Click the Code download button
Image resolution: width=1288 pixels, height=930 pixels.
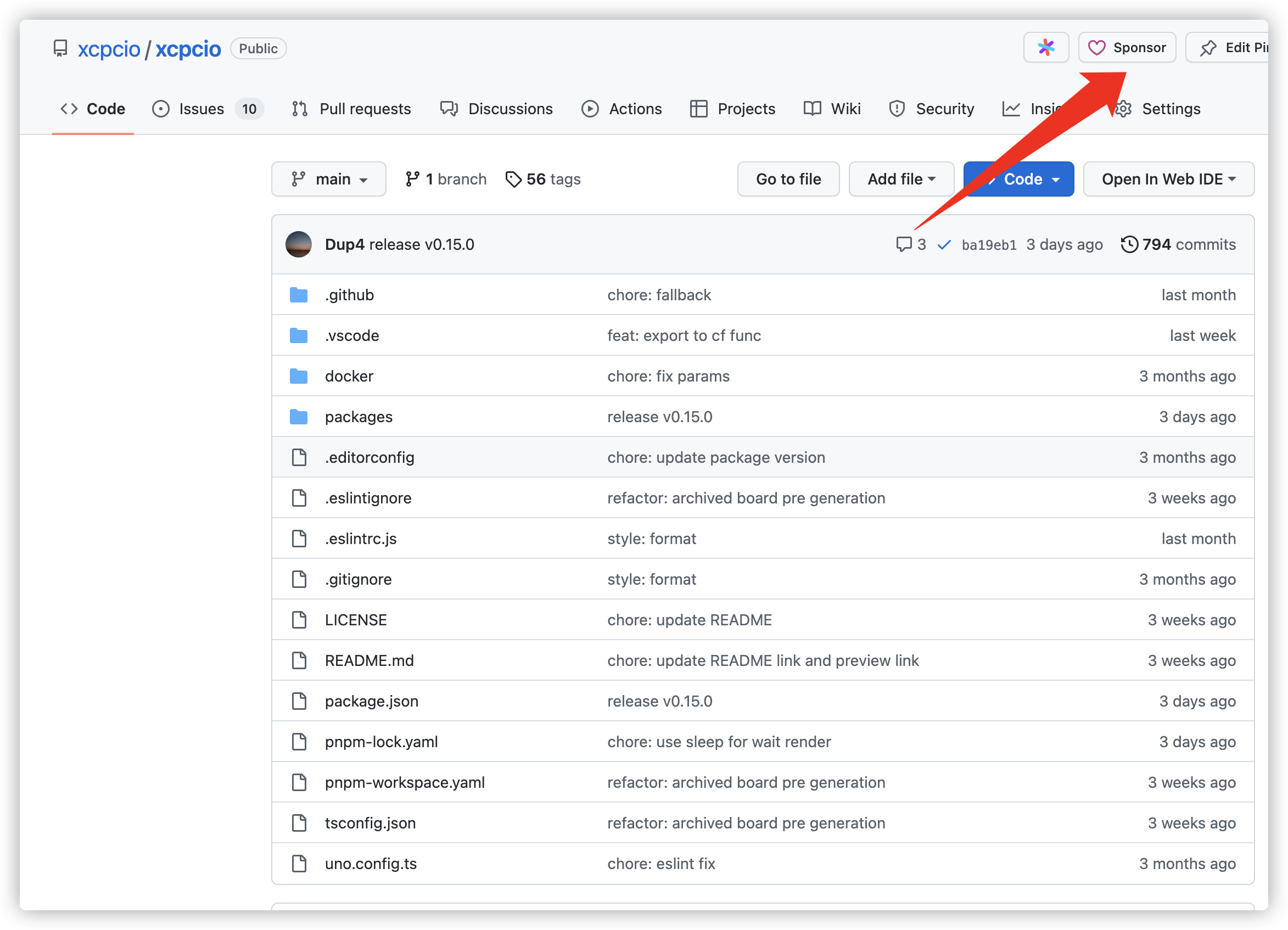point(1019,179)
